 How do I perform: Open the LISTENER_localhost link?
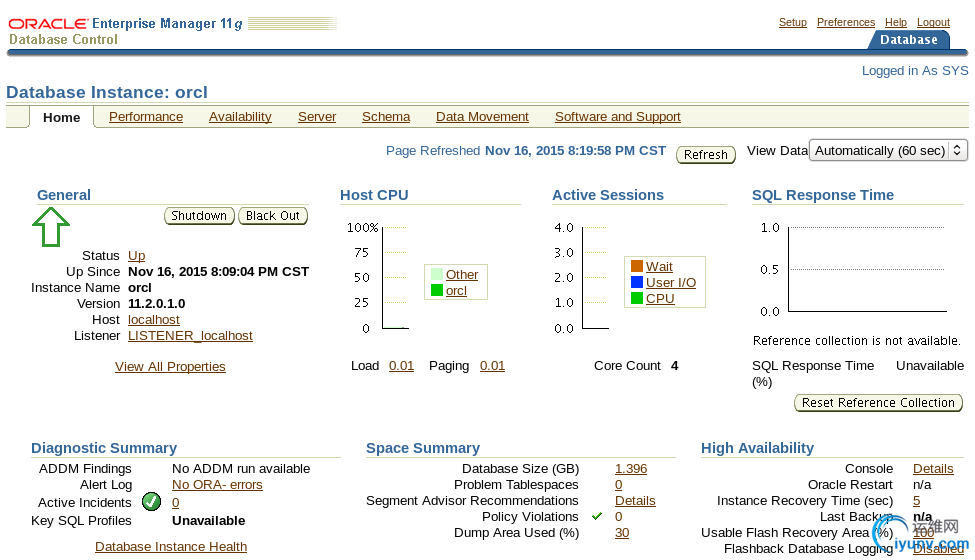point(190,336)
